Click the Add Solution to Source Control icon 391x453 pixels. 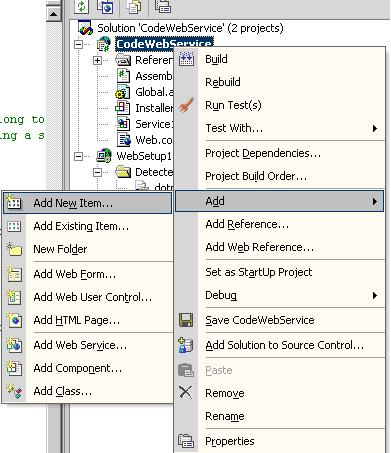tap(186, 345)
